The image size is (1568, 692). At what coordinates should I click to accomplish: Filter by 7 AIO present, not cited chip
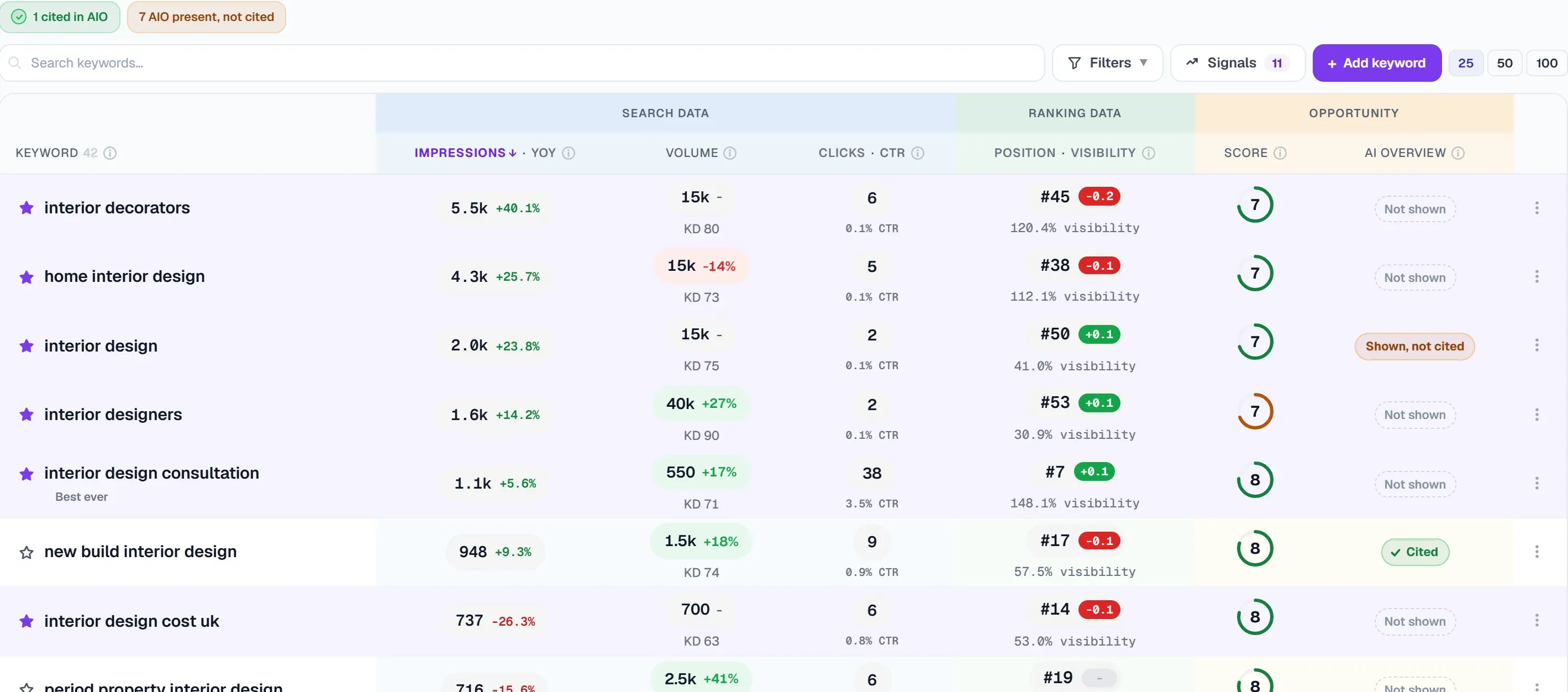tap(206, 17)
